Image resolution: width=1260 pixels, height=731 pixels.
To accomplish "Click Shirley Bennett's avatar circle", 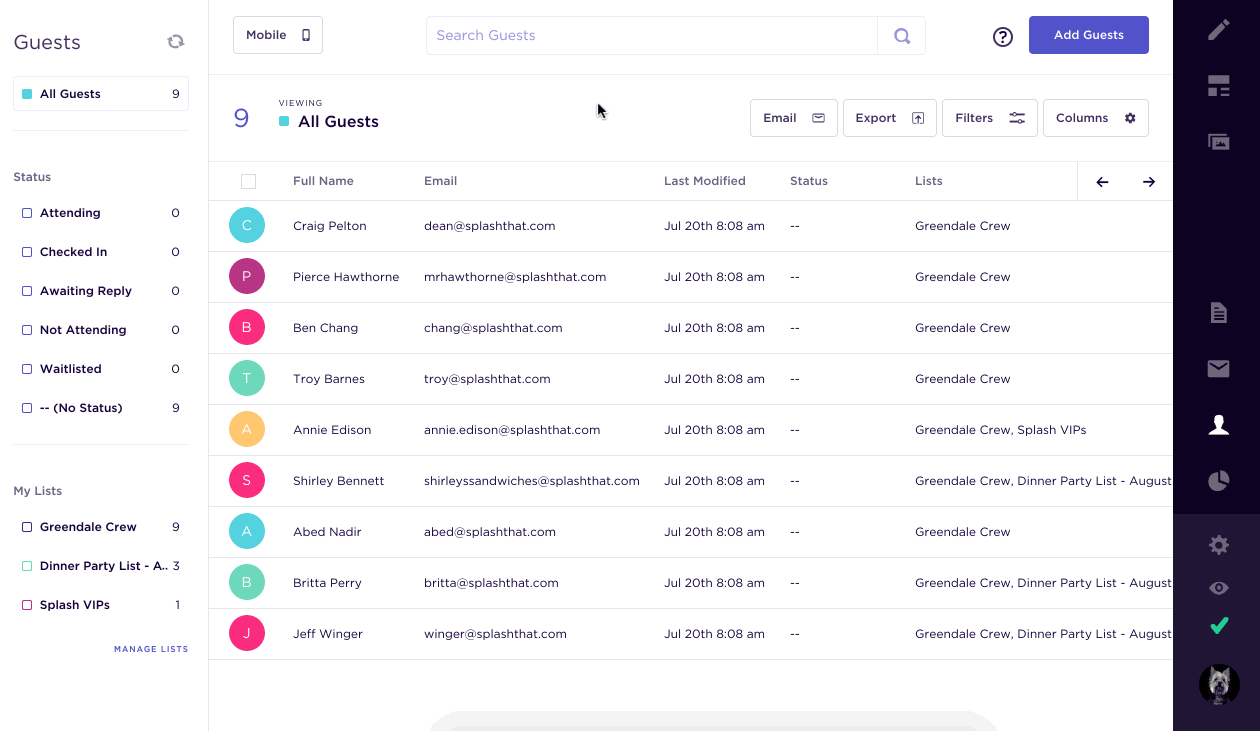I will pos(247,481).
